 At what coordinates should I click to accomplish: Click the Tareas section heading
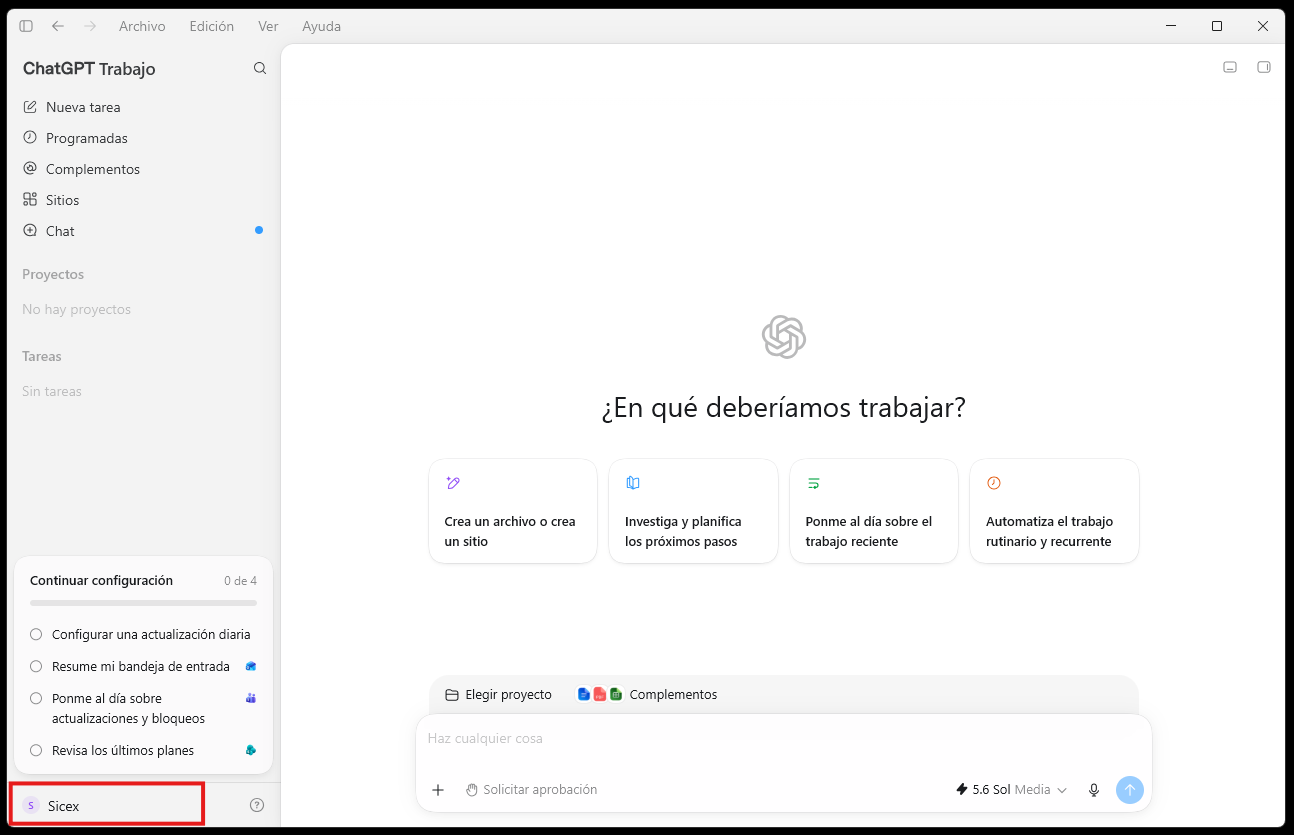pyautogui.click(x=42, y=356)
